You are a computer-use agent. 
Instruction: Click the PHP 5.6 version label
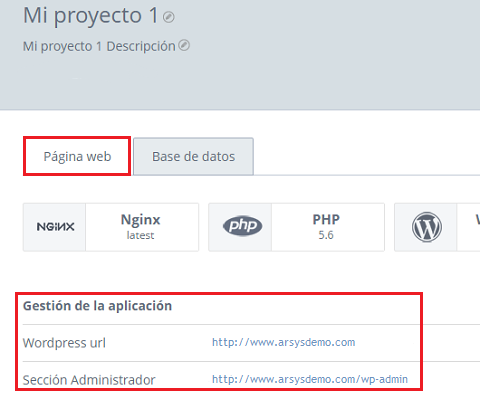click(326, 235)
